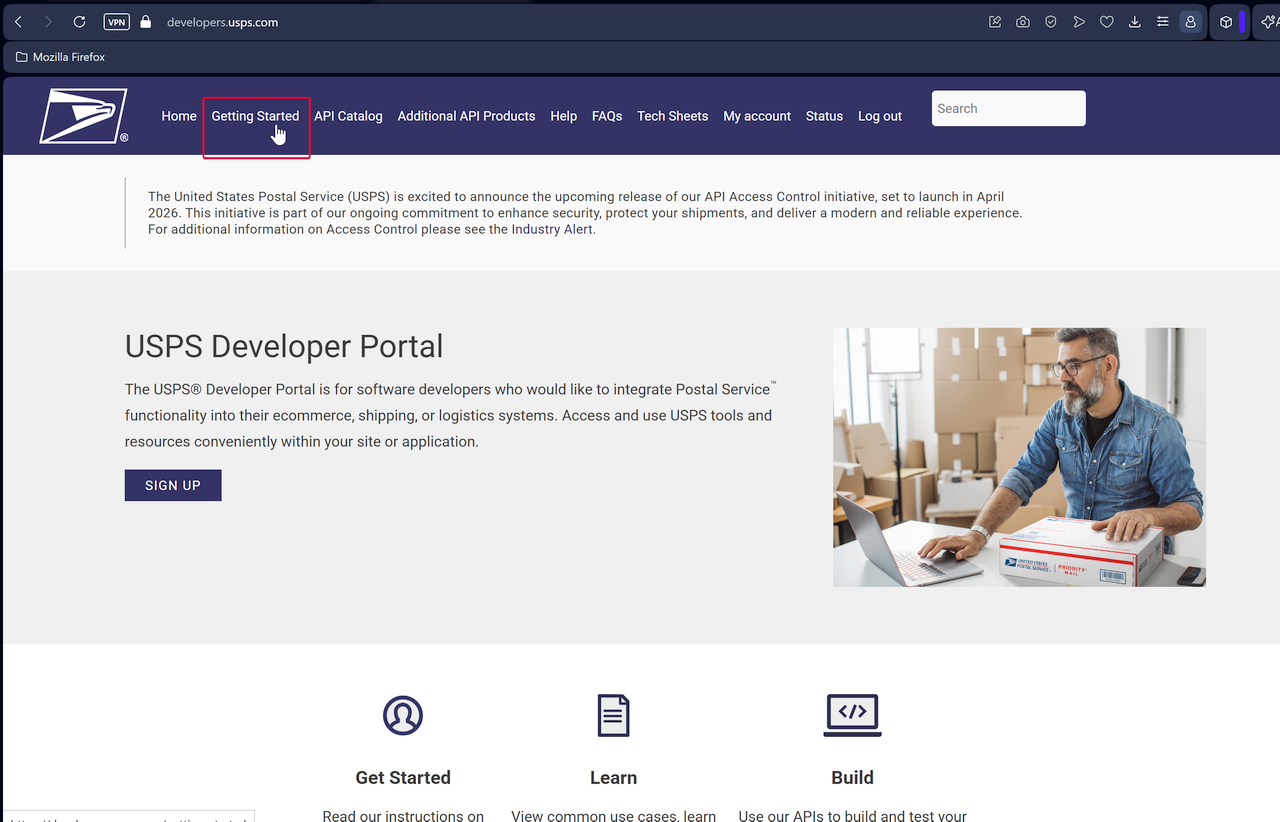1280x822 pixels.
Task: Open the API Catalog menu item
Action: tap(348, 116)
